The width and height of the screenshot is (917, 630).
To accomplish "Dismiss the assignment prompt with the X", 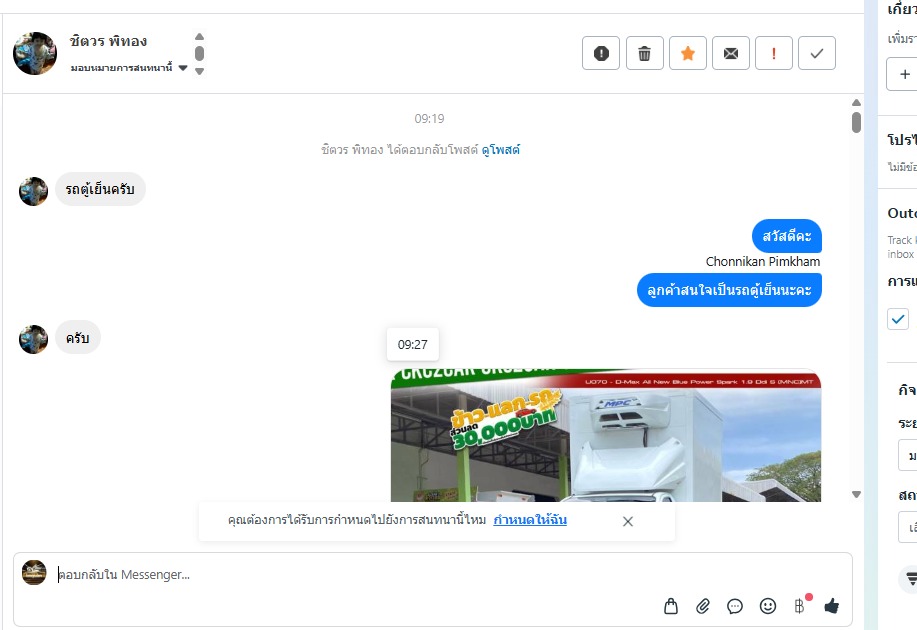I will (x=628, y=521).
